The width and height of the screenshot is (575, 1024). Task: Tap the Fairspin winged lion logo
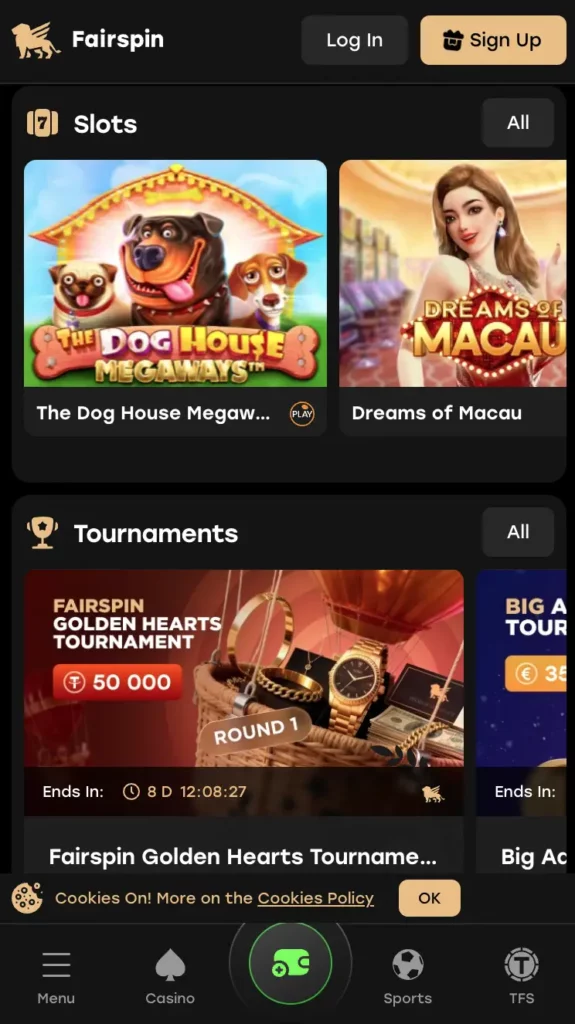(35, 40)
